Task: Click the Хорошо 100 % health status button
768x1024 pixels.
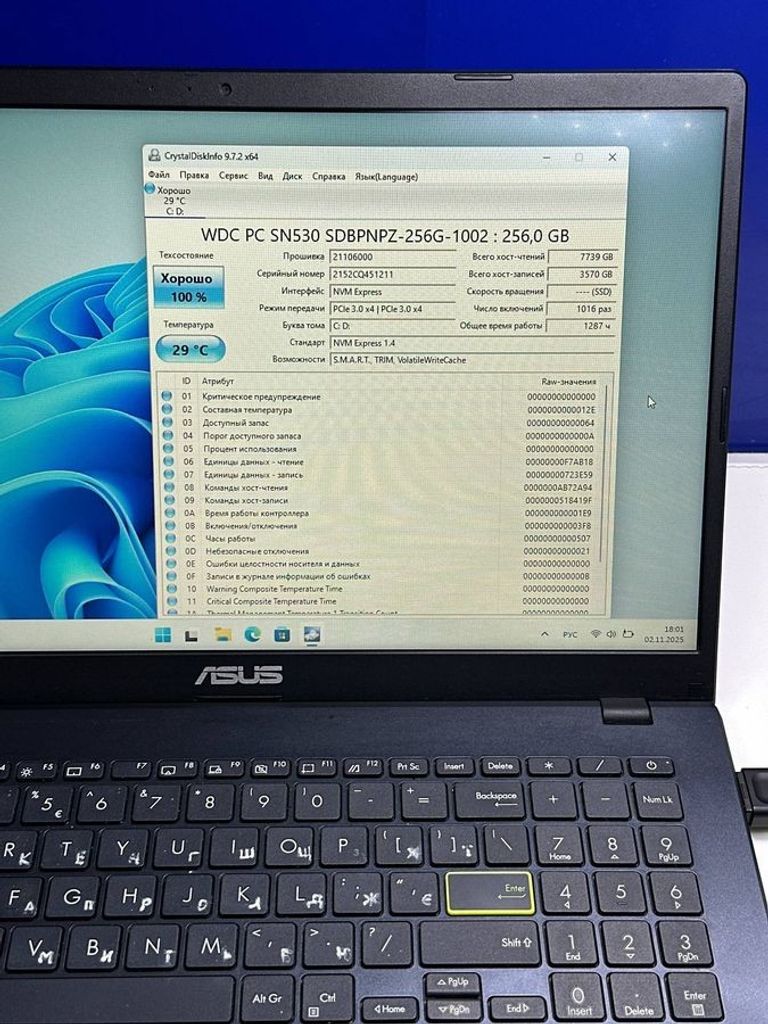Action: pos(188,287)
